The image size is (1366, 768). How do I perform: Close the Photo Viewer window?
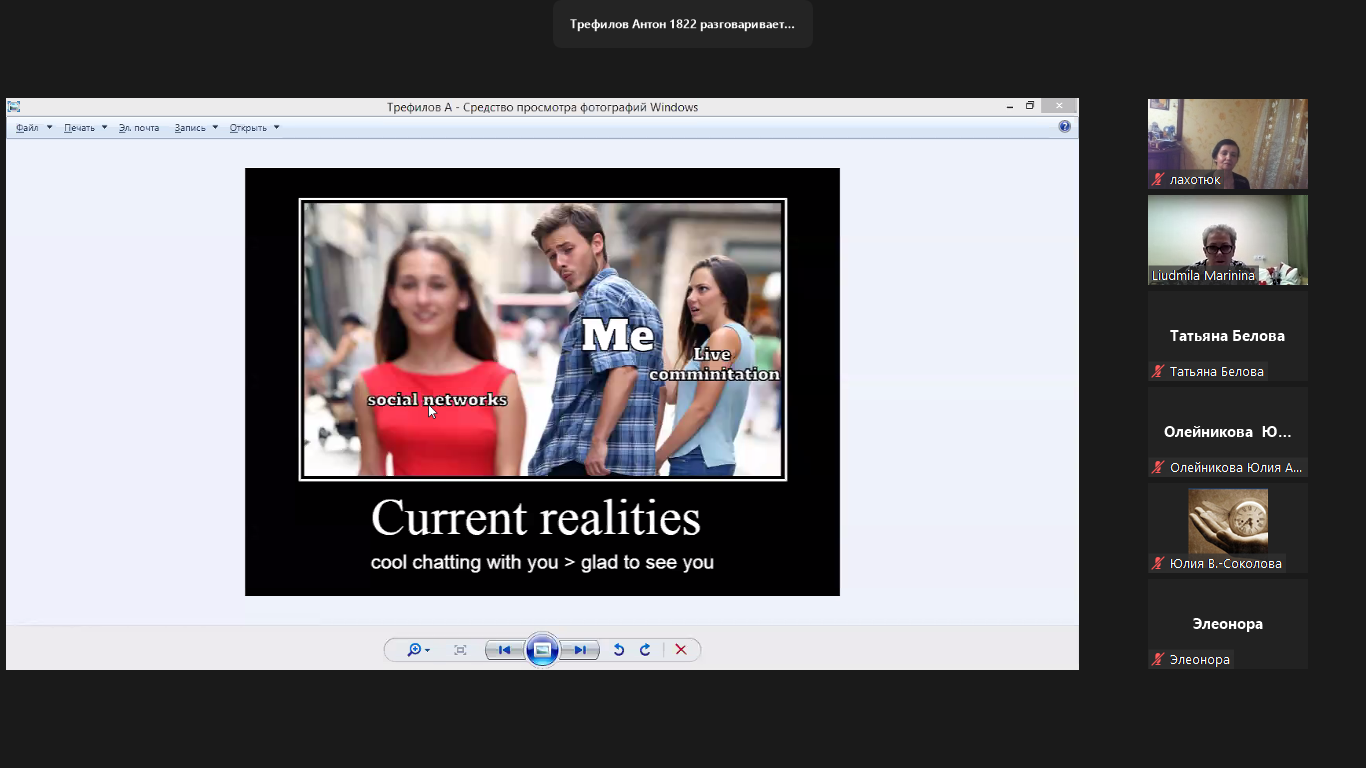(1059, 106)
